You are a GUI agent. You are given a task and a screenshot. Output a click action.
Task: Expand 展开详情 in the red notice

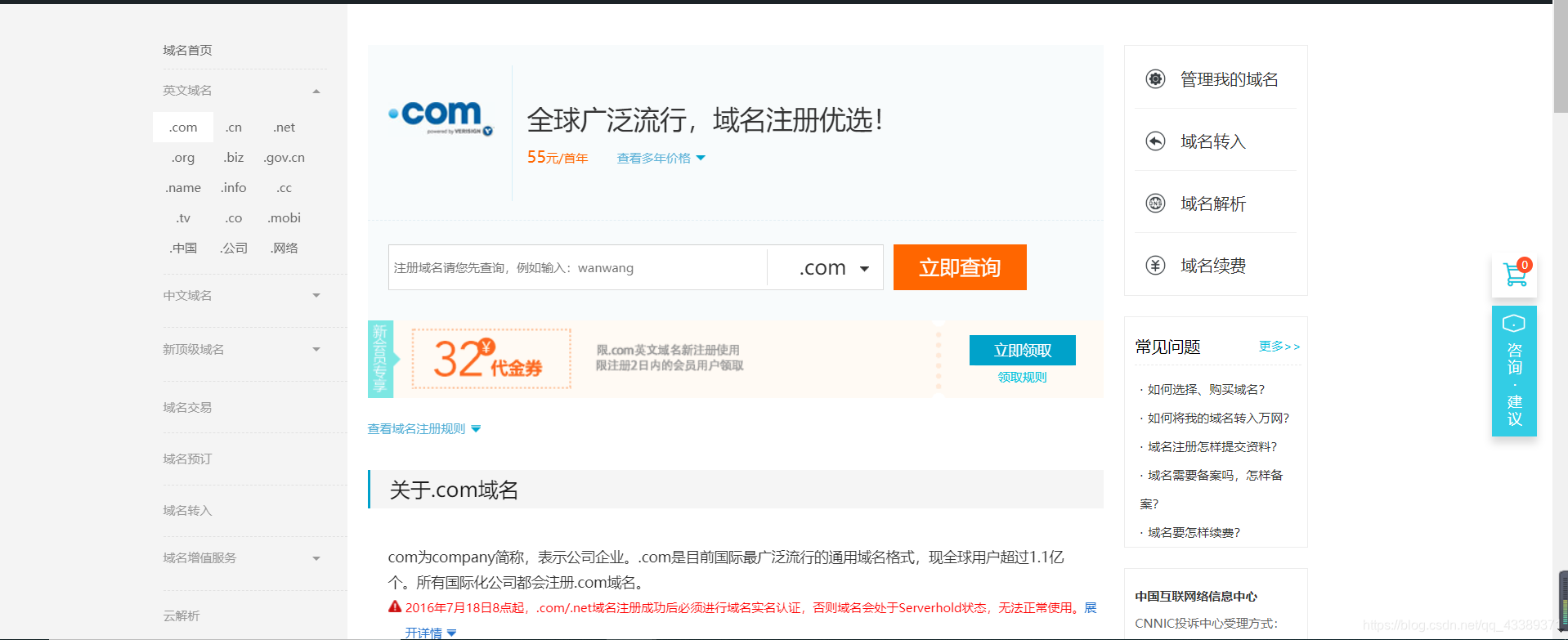pos(431,633)
